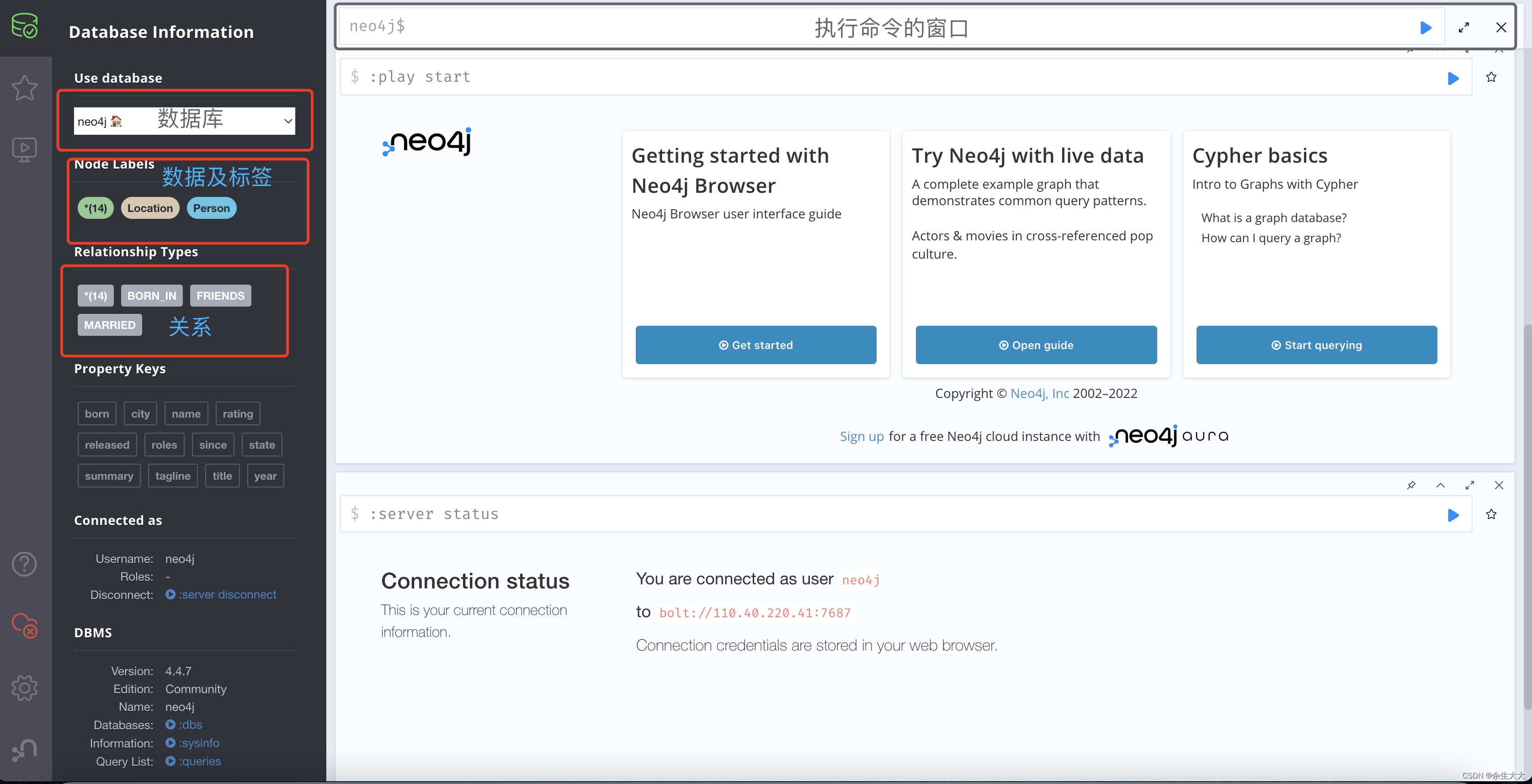Click the Edition value Community
The width and height of the screenshot is (1532, 784).
pos(196,689)
